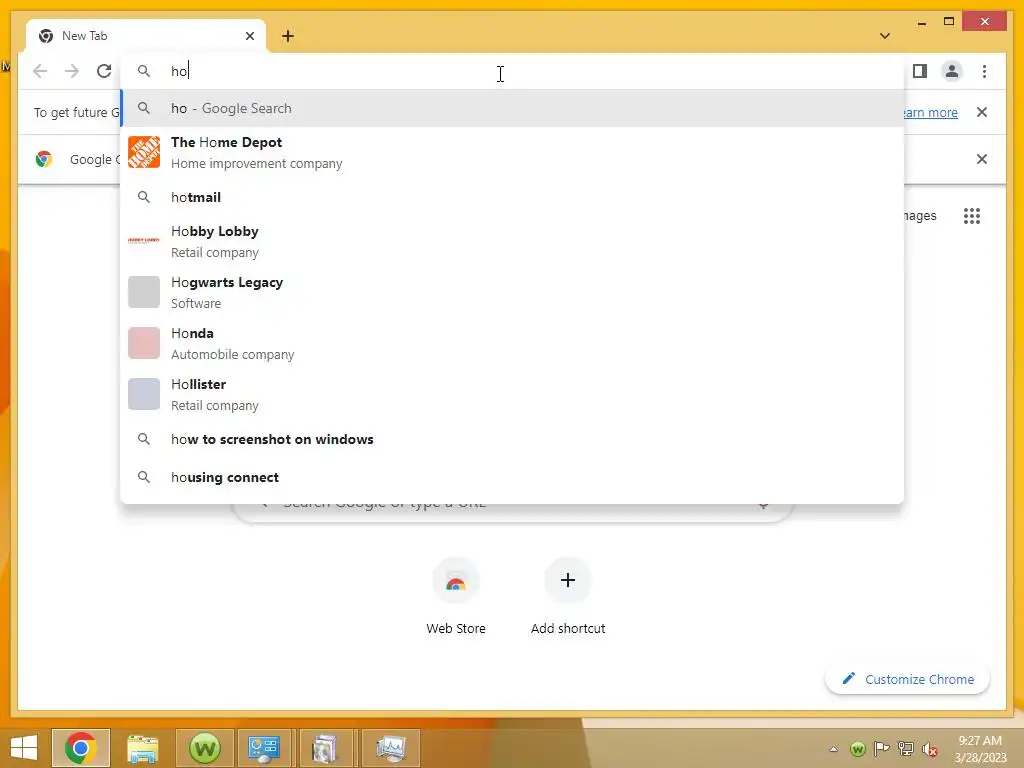Choose Honda suggestion
The width and height of the screenshot is (1024, 768).
tap(513, 344)
